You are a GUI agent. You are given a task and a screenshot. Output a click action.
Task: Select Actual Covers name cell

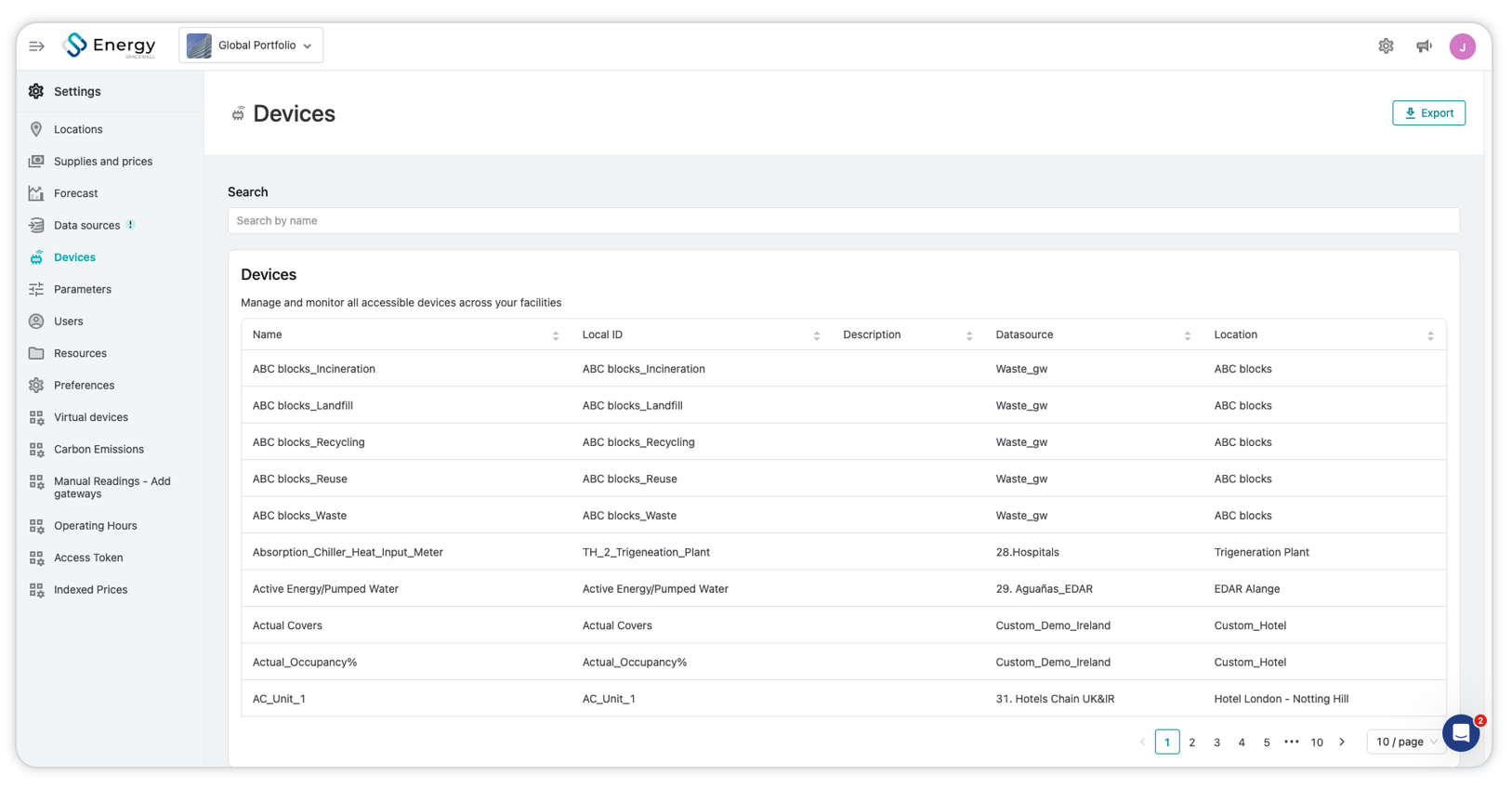[287, 625]
